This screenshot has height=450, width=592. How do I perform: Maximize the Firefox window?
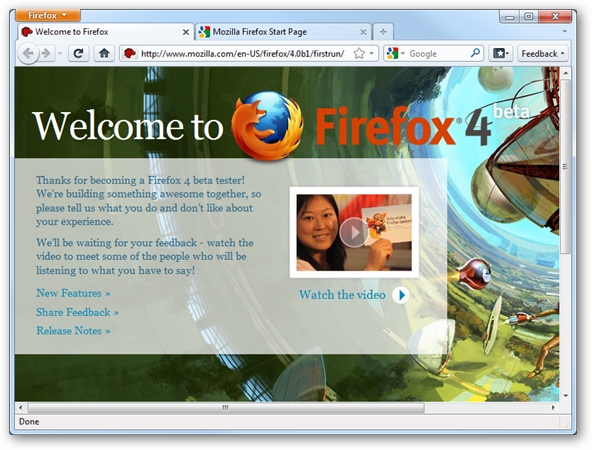tap(529, 17)
